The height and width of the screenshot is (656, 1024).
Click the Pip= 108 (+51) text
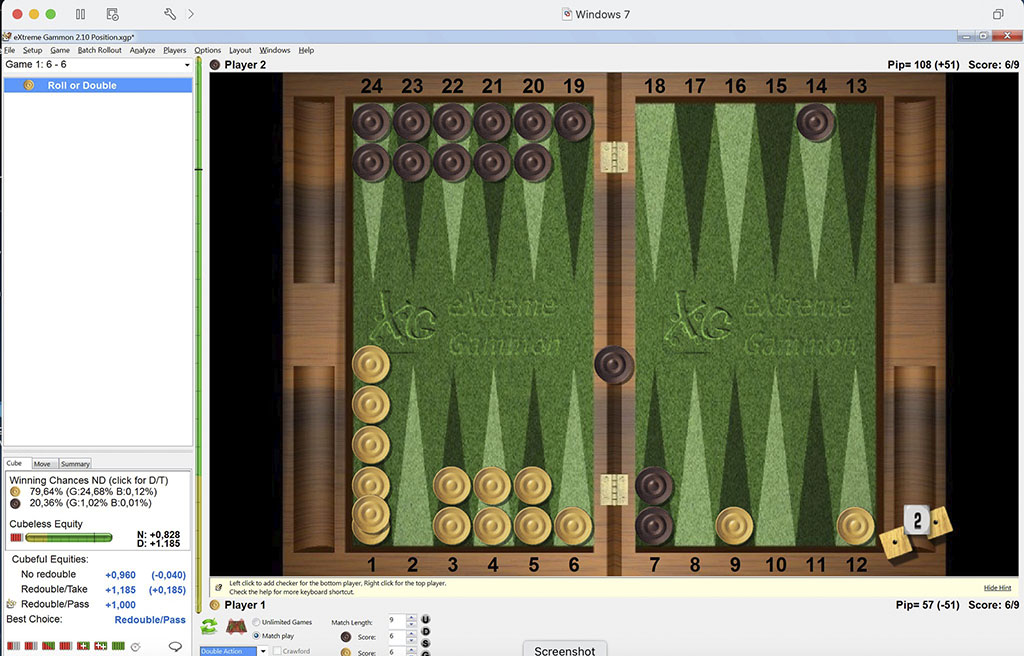click(x=923, y=65)
